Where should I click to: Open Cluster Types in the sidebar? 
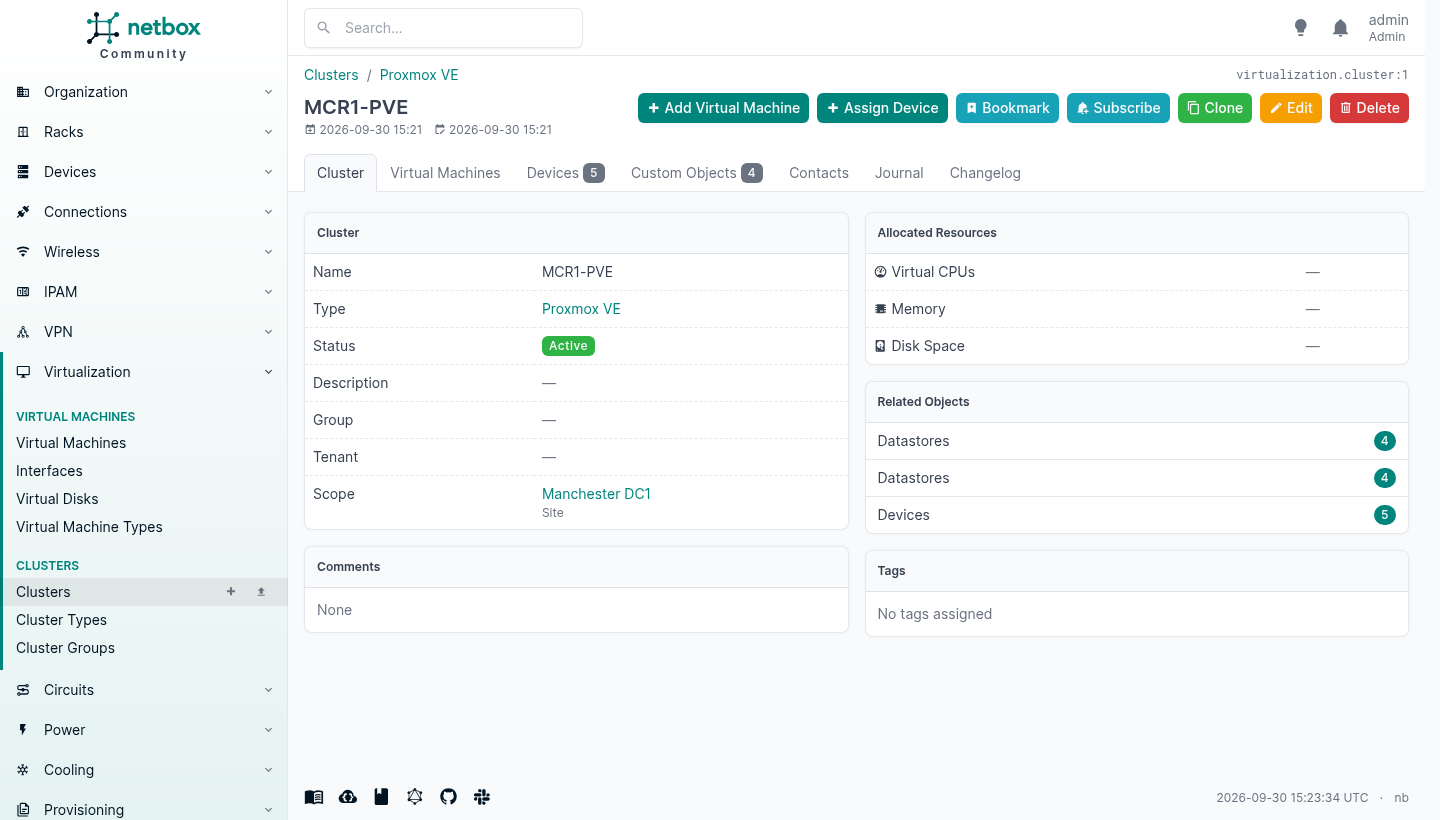(61, 620)
